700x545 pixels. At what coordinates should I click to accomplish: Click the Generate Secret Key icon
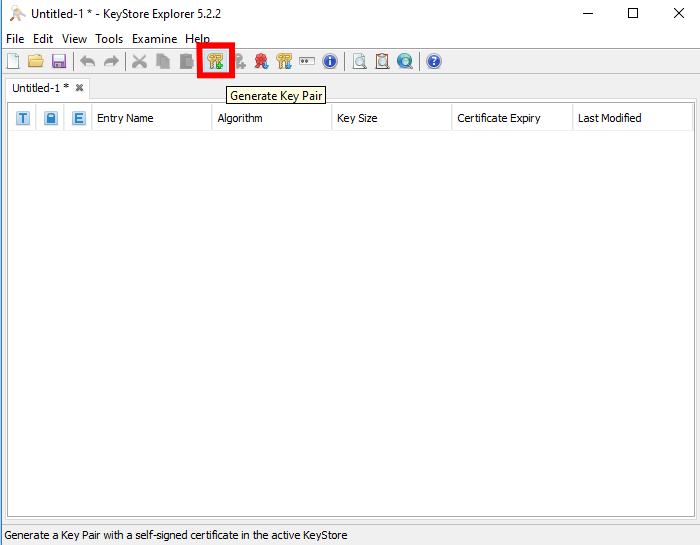coord(240,61)
